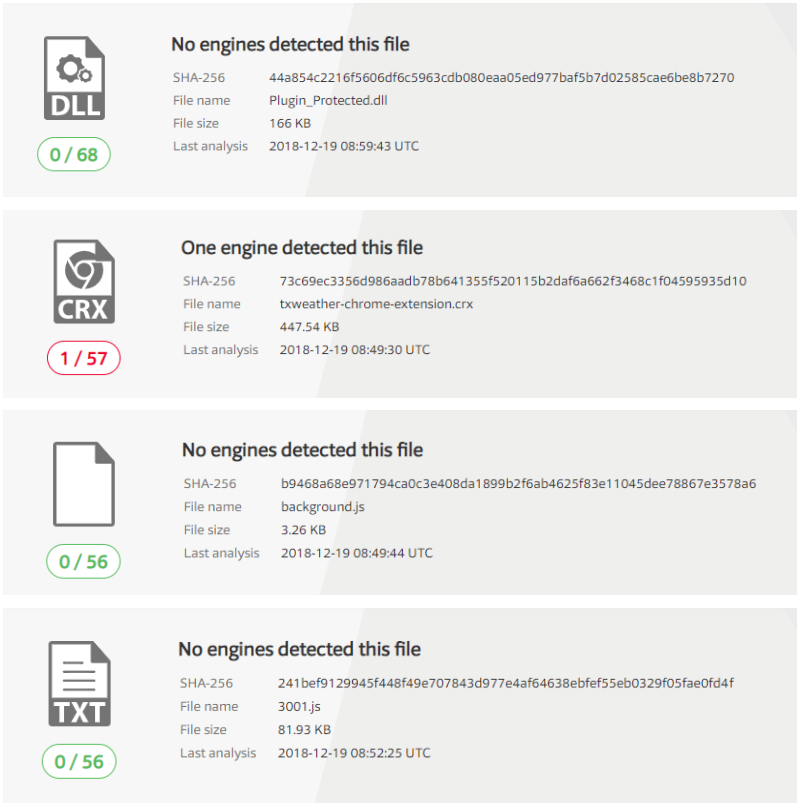
Task: Click the TXT file type icon
Action: pos(80,683)
